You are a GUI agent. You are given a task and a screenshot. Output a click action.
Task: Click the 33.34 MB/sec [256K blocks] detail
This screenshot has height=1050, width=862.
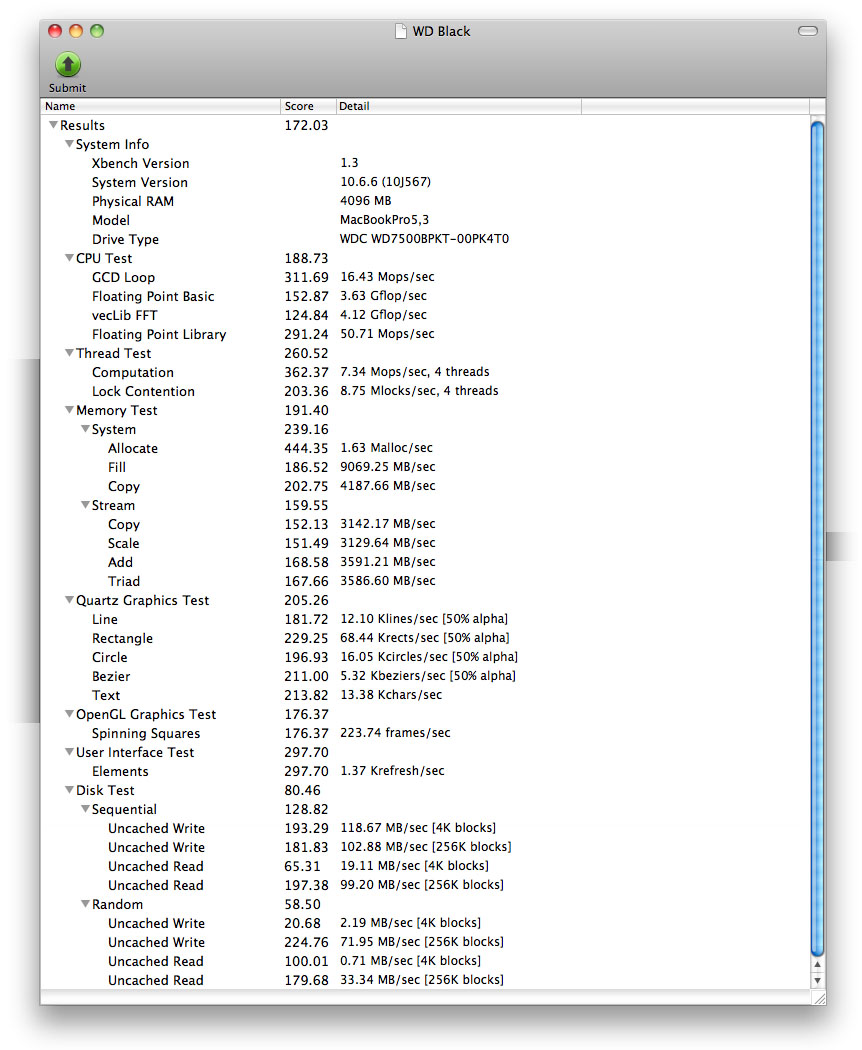422,980
